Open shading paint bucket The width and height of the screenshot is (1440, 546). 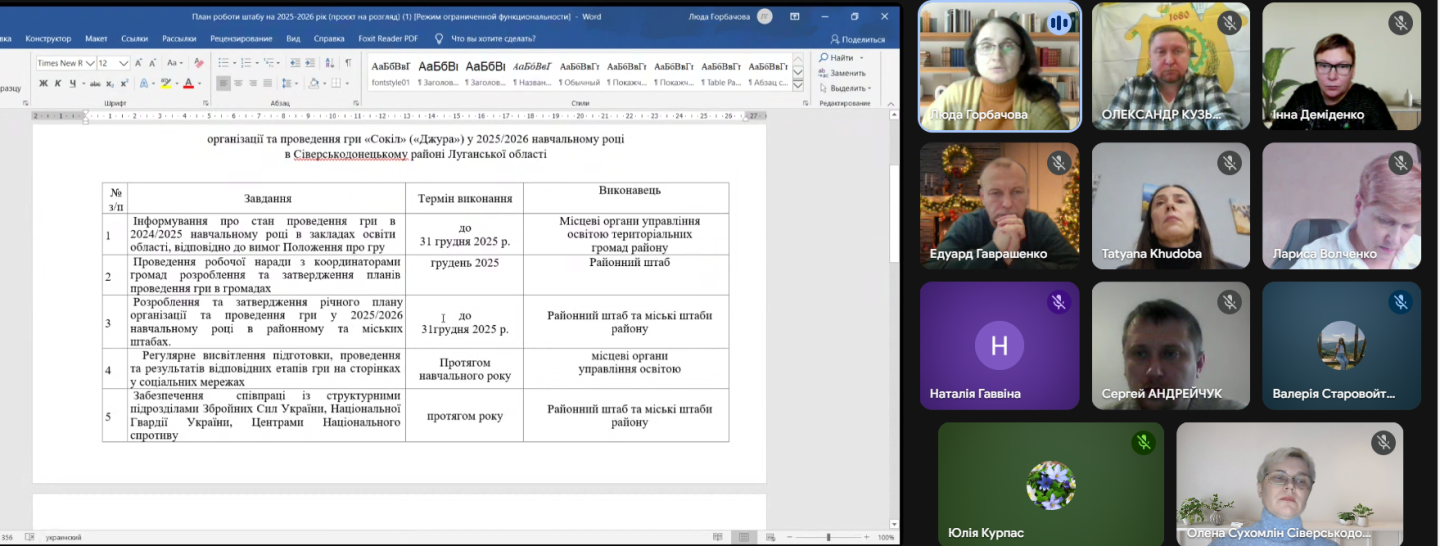314,83
